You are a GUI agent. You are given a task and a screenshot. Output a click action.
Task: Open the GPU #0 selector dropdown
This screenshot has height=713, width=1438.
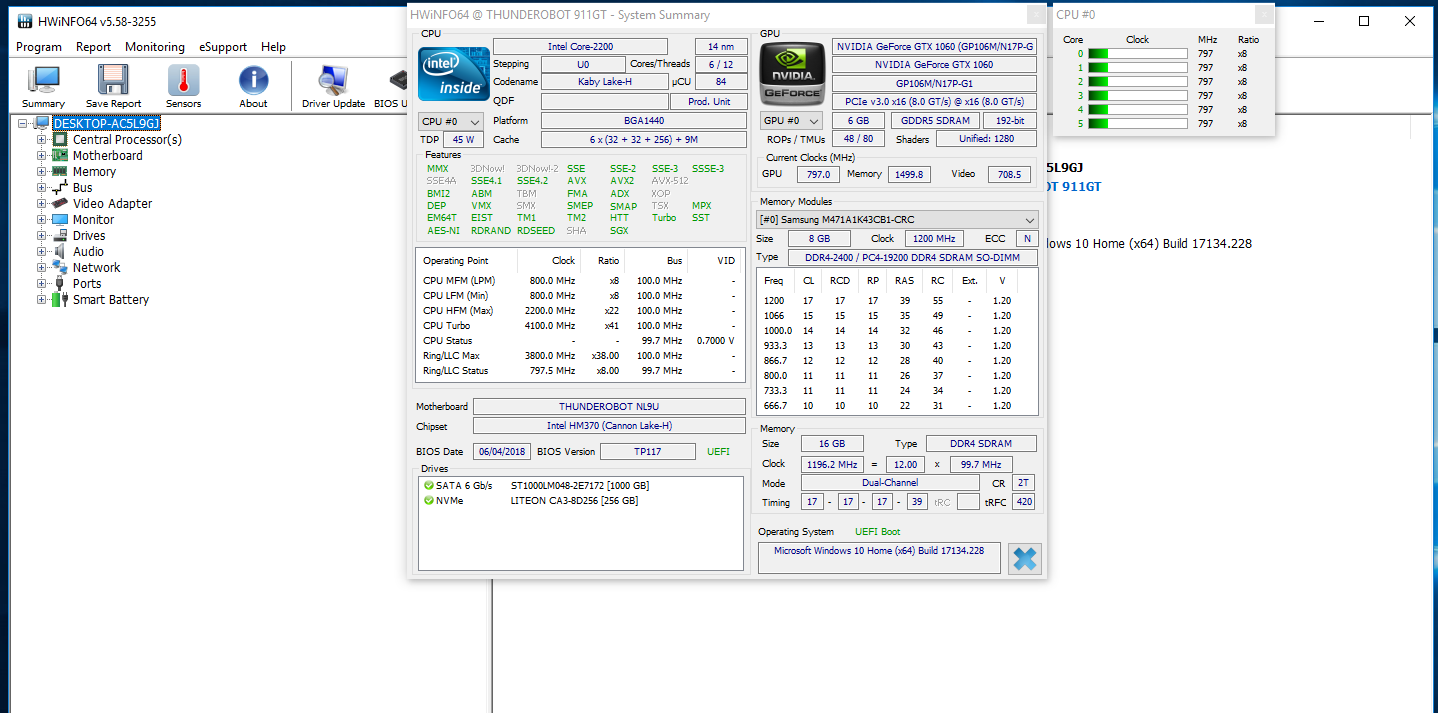point(792,121)
